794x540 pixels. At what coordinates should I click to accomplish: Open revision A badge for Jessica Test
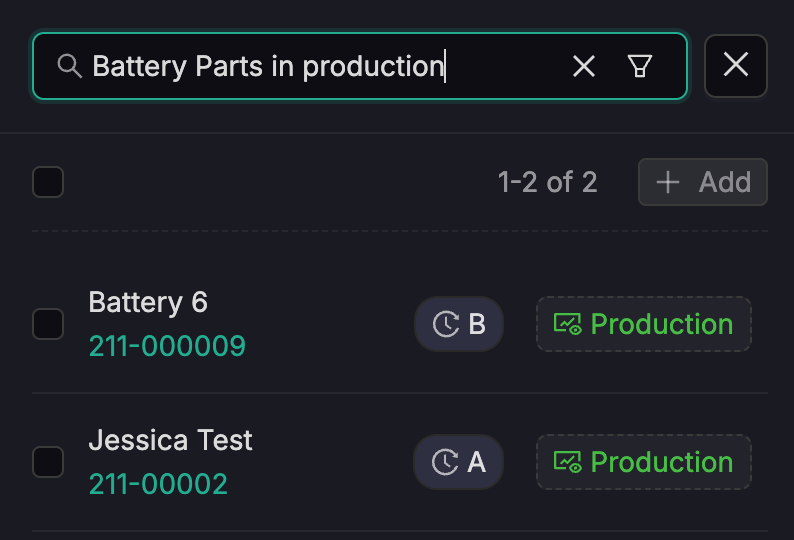point(459,462)
